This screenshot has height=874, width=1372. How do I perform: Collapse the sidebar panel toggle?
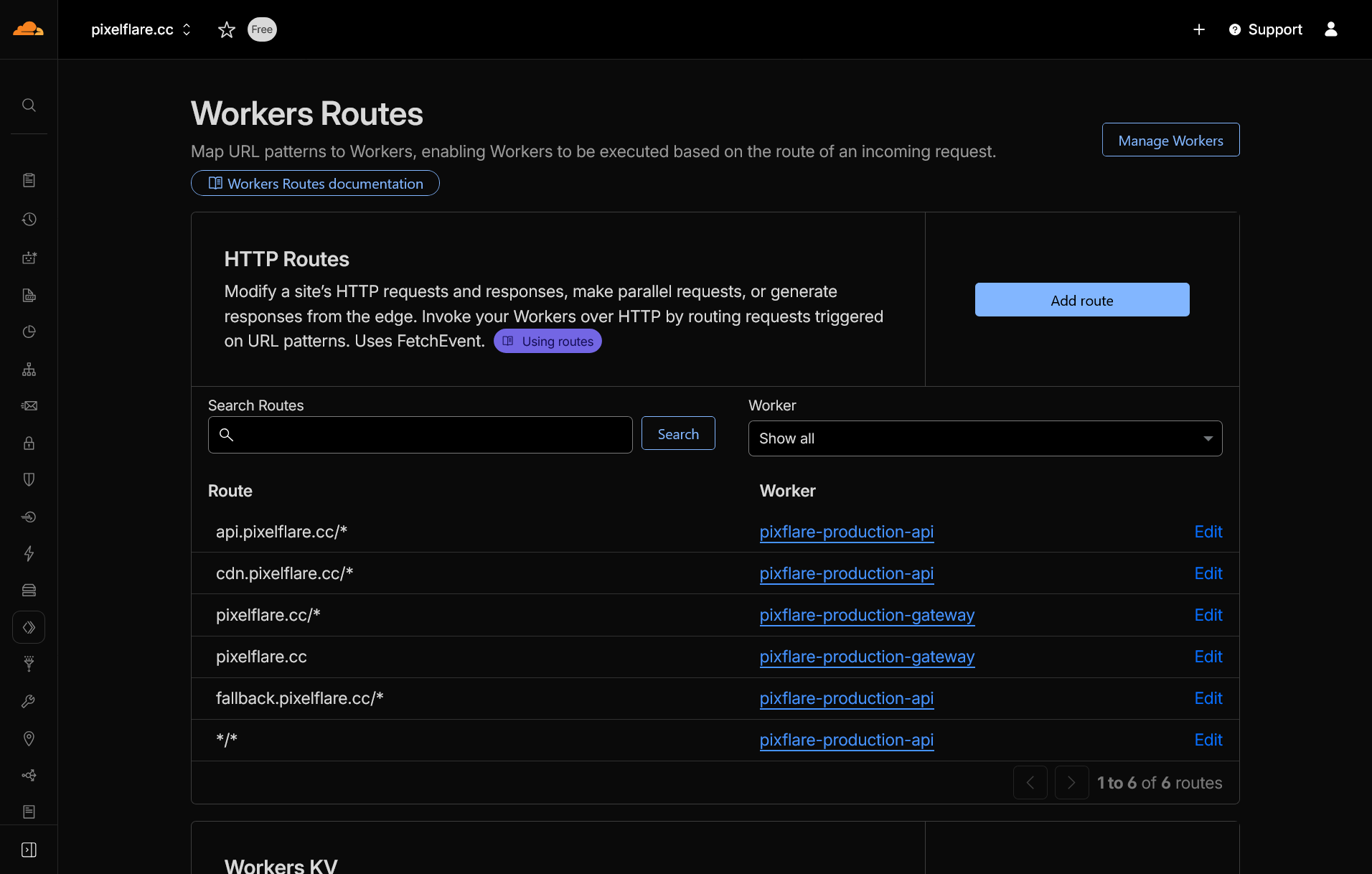[x=29, y=850]
